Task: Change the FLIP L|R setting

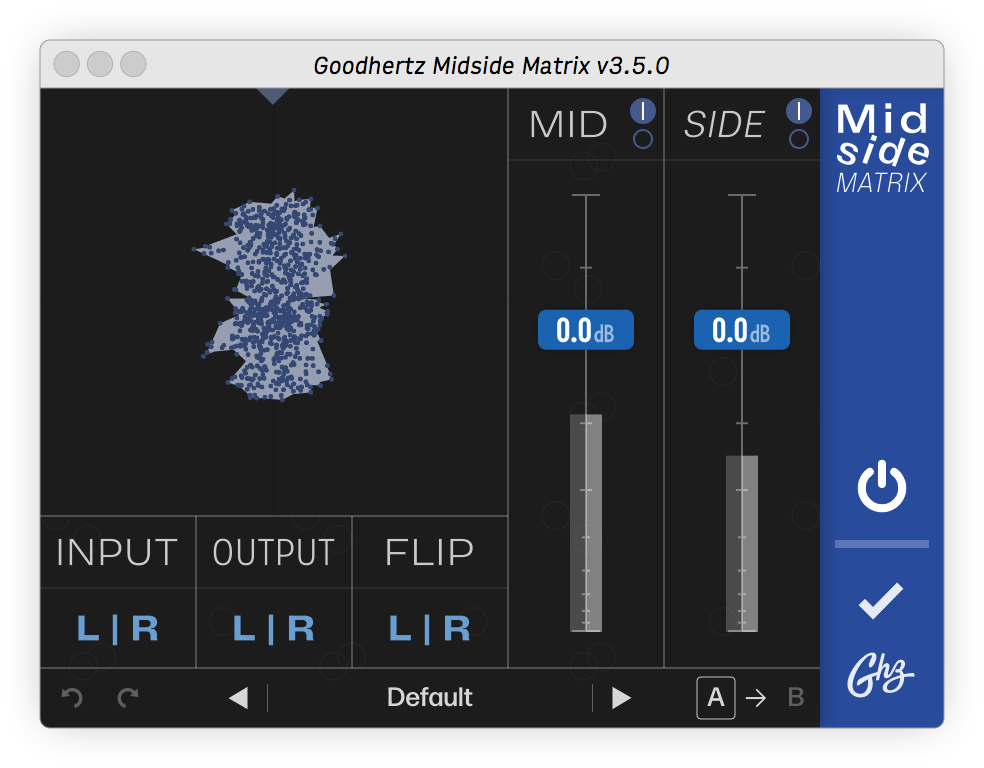Action: pyautogui.click(x=430, y=628)
